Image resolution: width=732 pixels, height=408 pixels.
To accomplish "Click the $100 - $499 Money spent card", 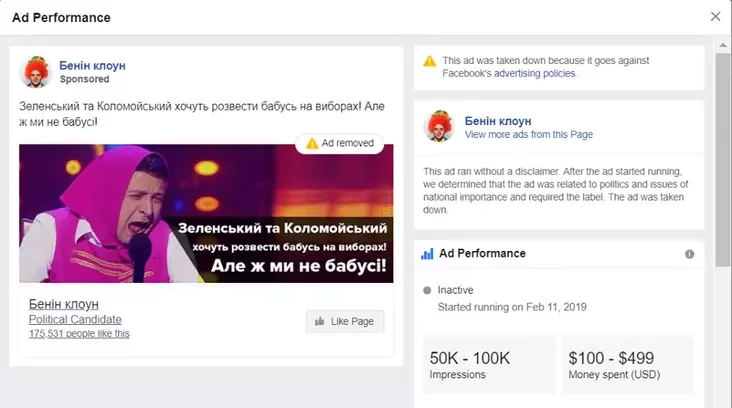I will 628,365.
